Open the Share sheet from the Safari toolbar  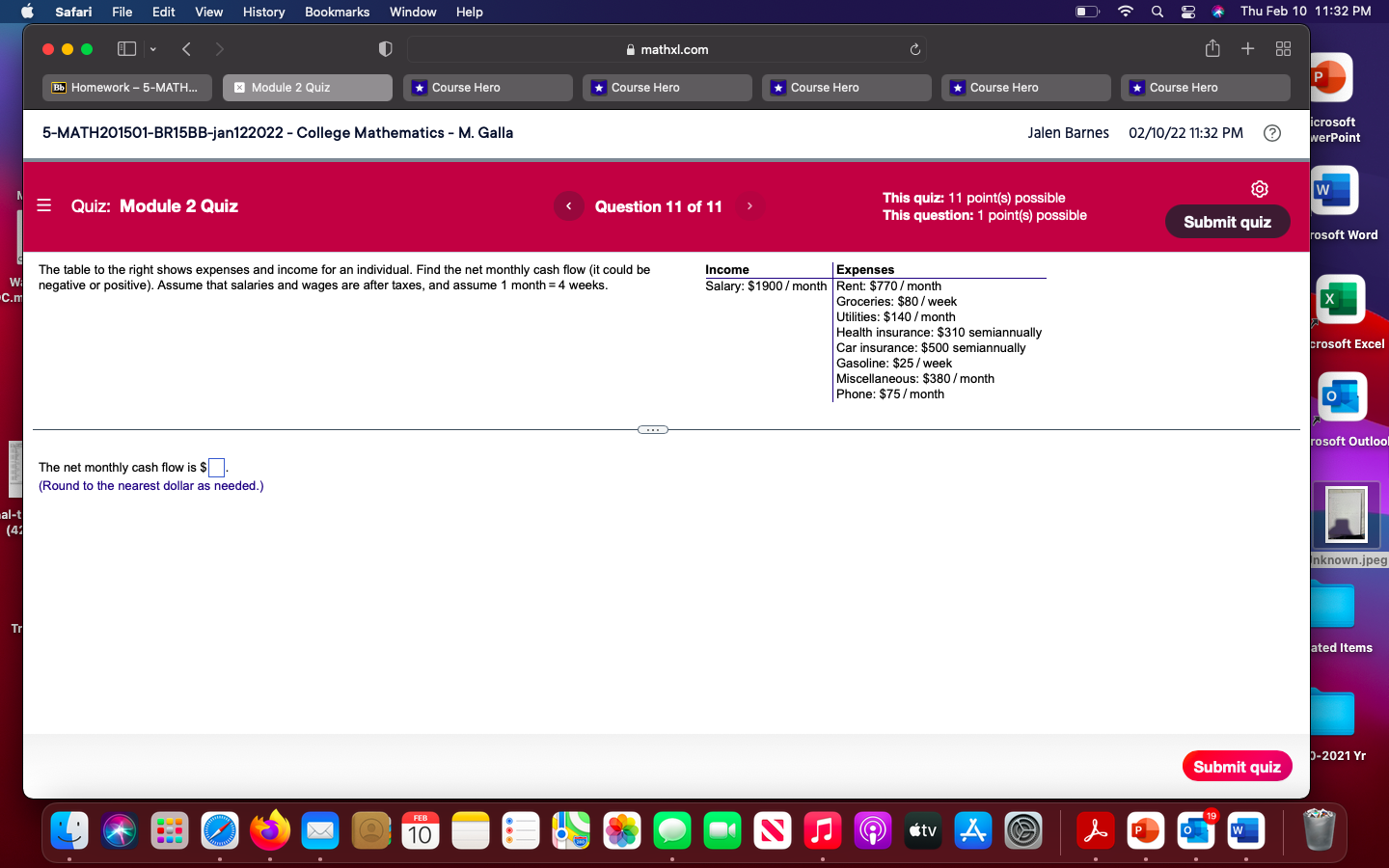[x=1212, y=48]
